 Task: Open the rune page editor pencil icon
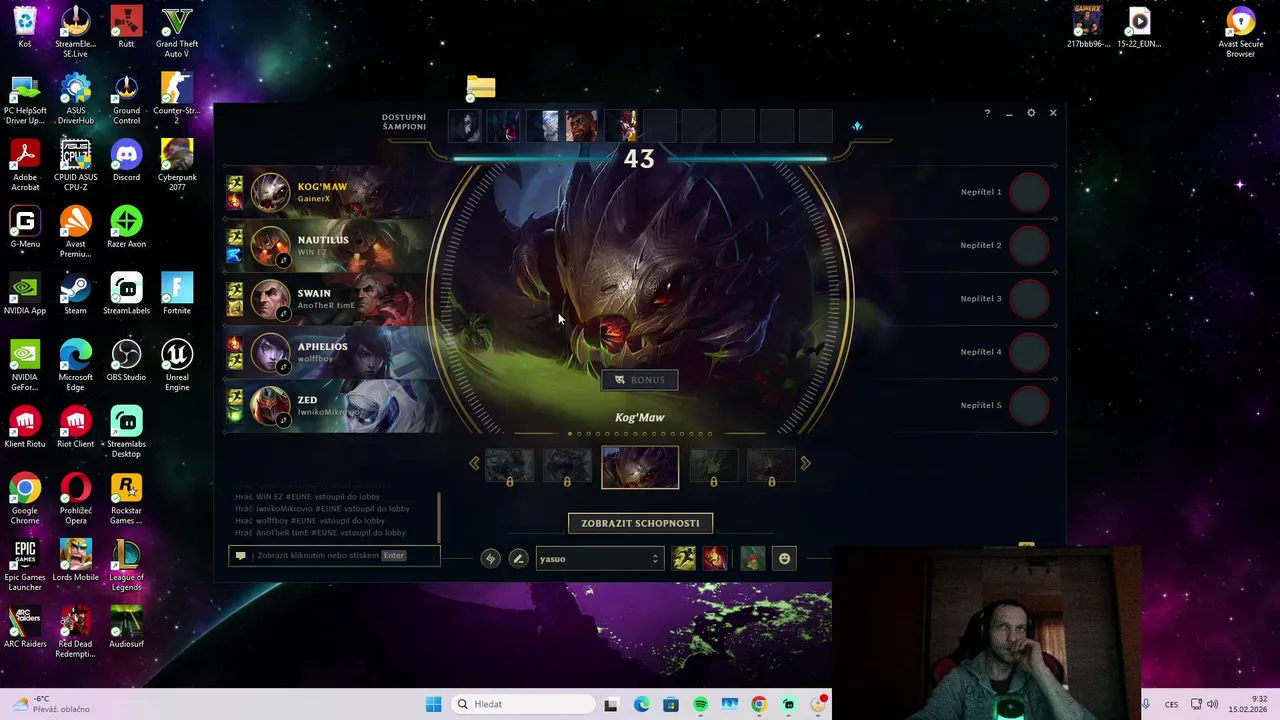tap(518, 559)
